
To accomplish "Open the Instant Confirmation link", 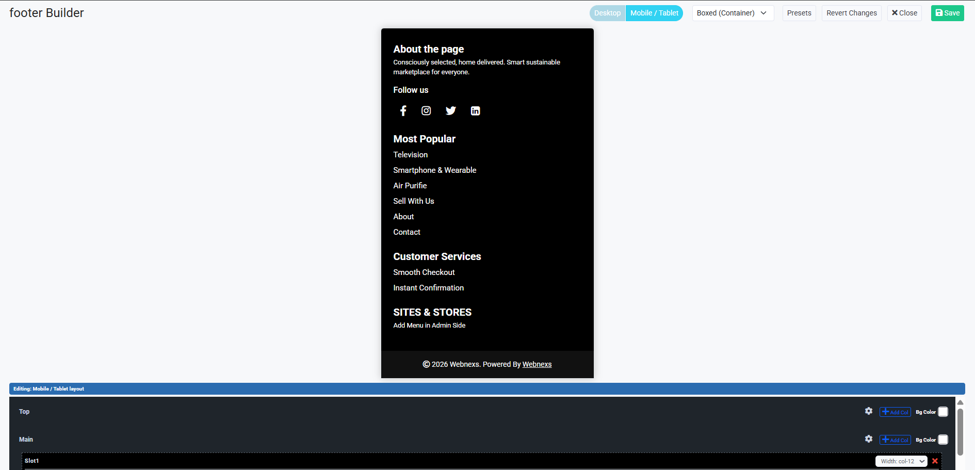I will [428, 288].
